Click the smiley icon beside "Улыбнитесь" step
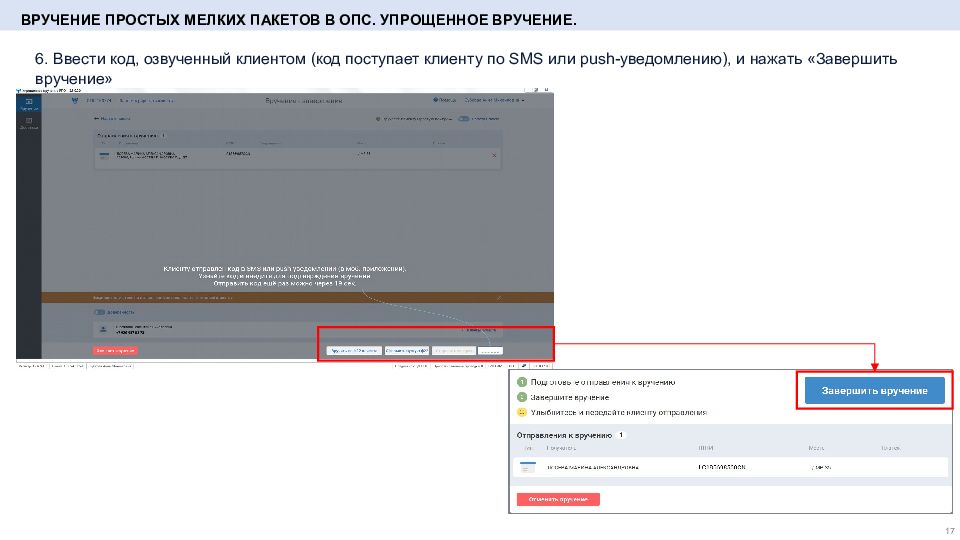Screen dimensions: 960x540 522,412
